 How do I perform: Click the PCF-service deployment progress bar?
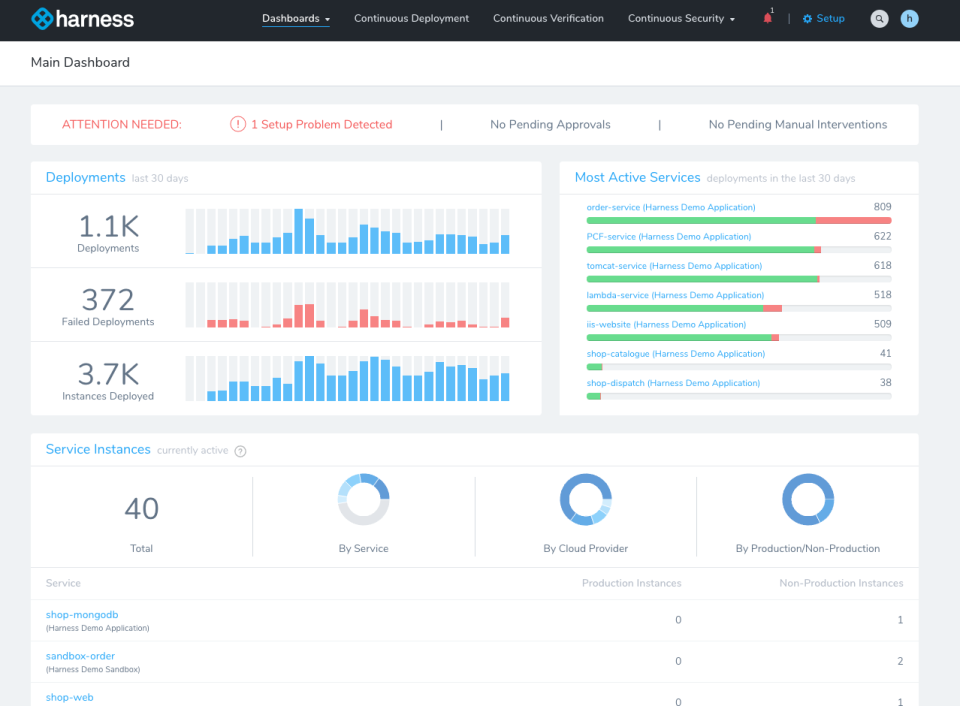point(738,249)
